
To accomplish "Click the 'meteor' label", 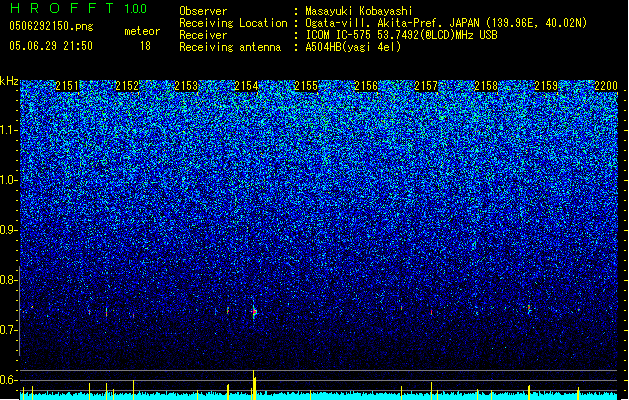I will [142, 31].
